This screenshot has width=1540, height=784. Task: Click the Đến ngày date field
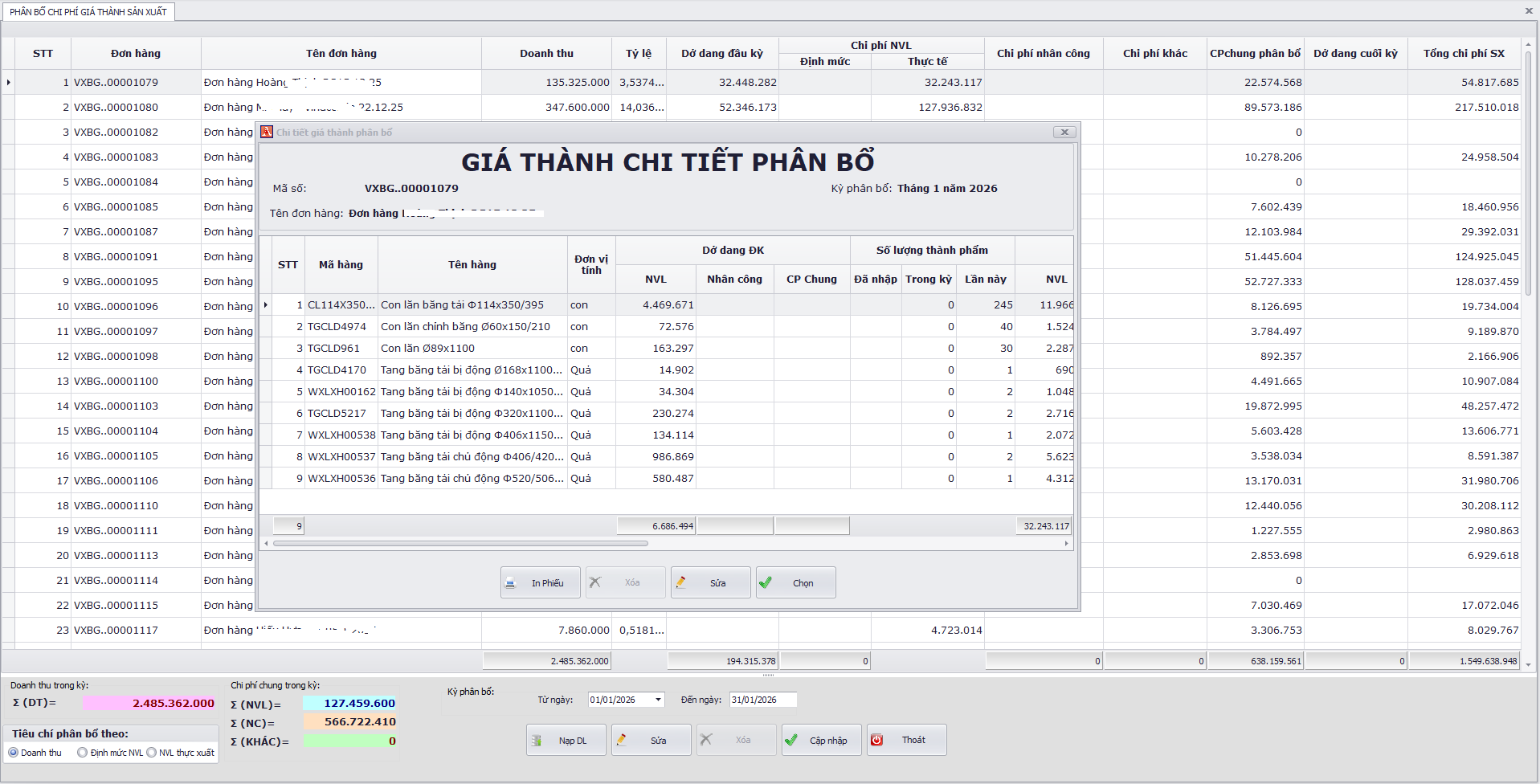point(762,700)
